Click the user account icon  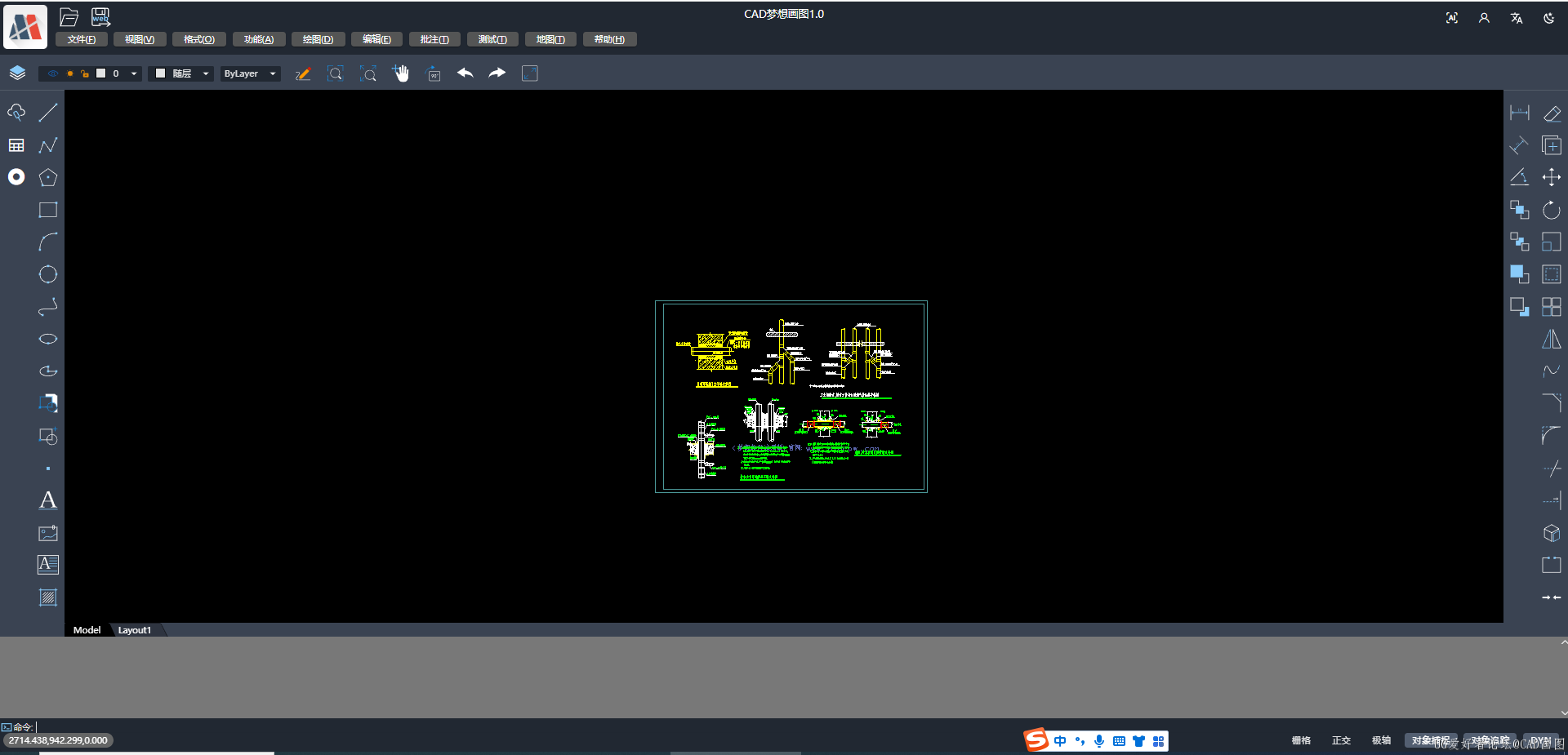[1484, 18]
